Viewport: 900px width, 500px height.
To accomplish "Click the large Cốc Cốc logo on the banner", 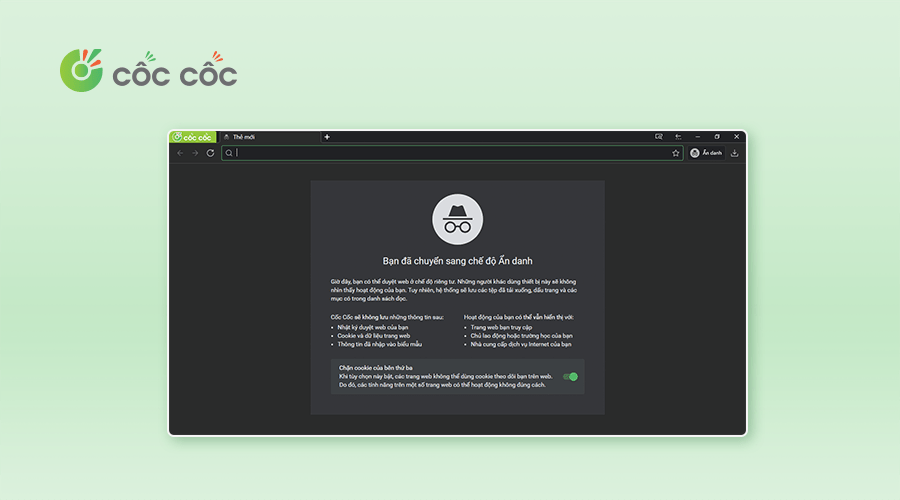I will (149, 70).
